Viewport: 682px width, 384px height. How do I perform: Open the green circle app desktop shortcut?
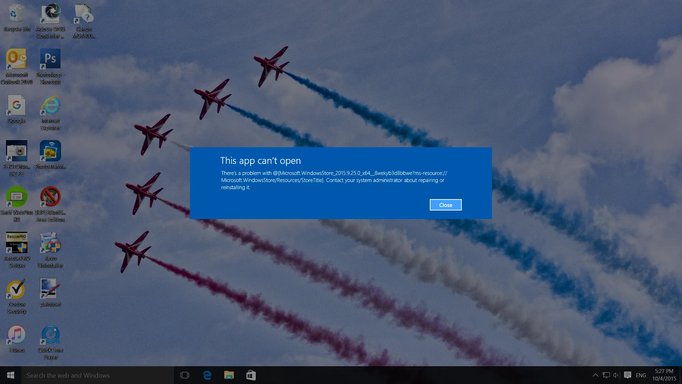pyautogui.click(x=17, y=204)
